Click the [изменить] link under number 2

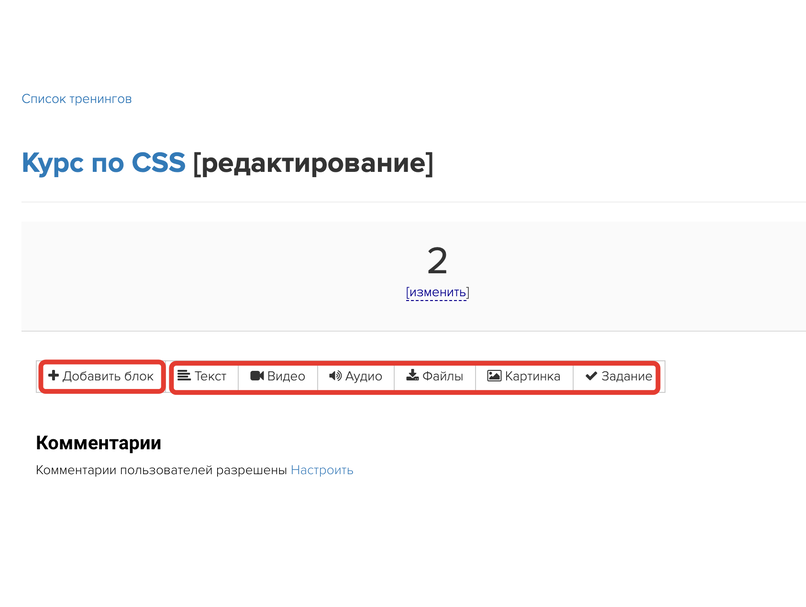(x=437, y=292)
